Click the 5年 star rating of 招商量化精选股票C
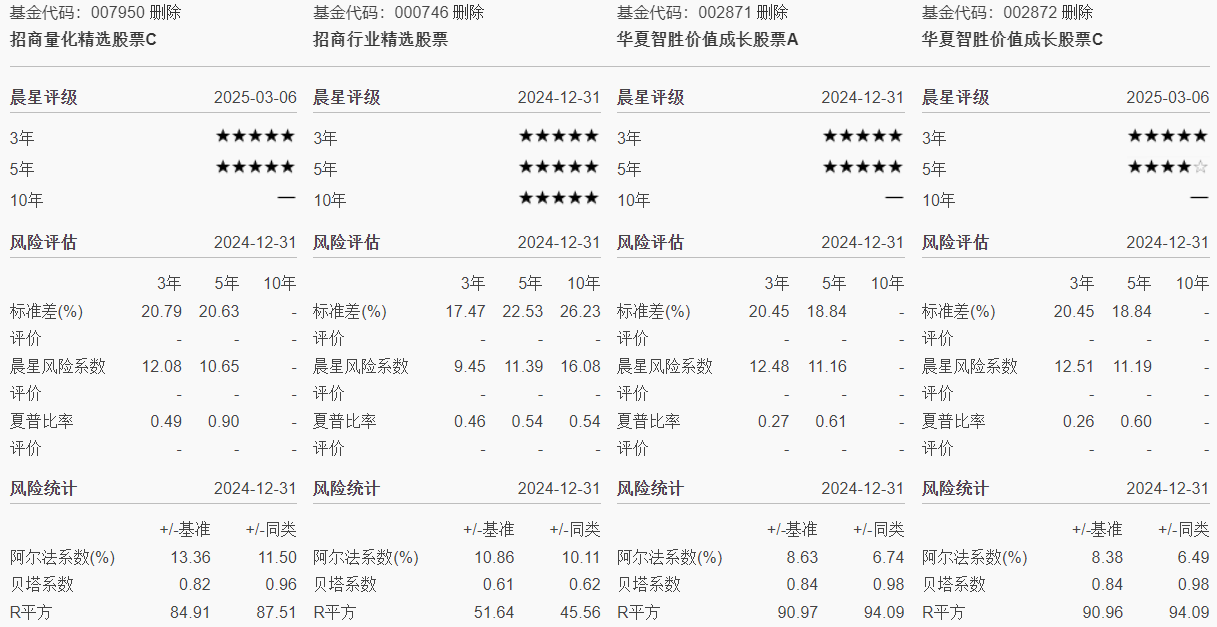 click(x=256, y=167)
